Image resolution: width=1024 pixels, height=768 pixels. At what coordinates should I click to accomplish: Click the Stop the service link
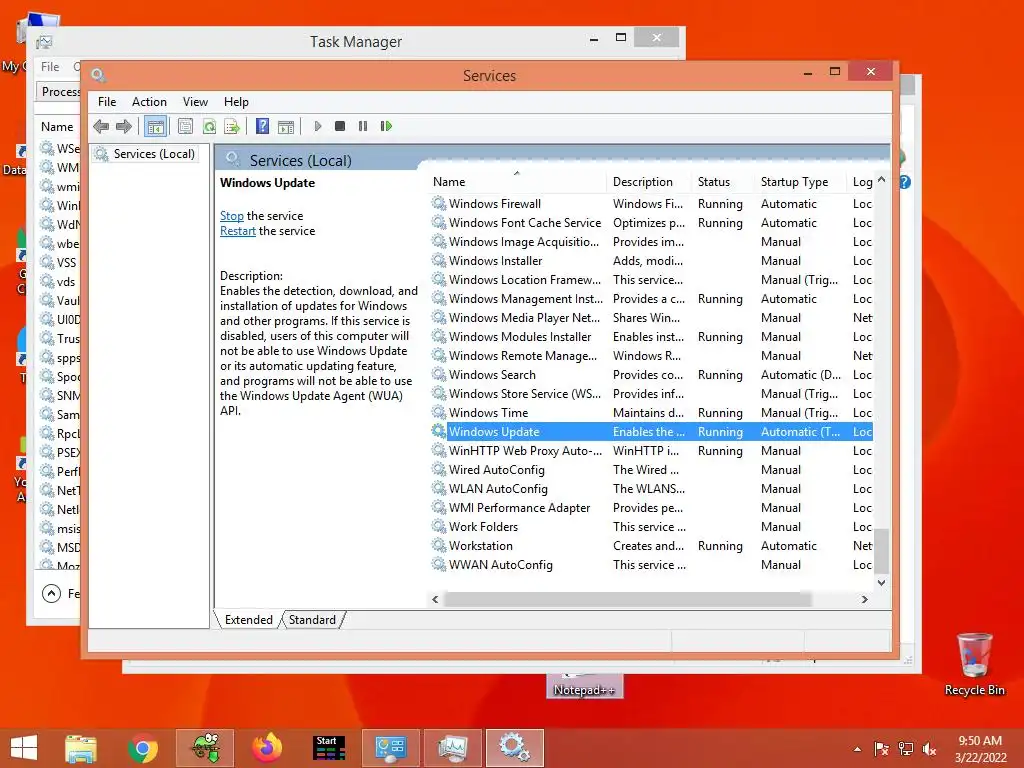pos(232,216)
